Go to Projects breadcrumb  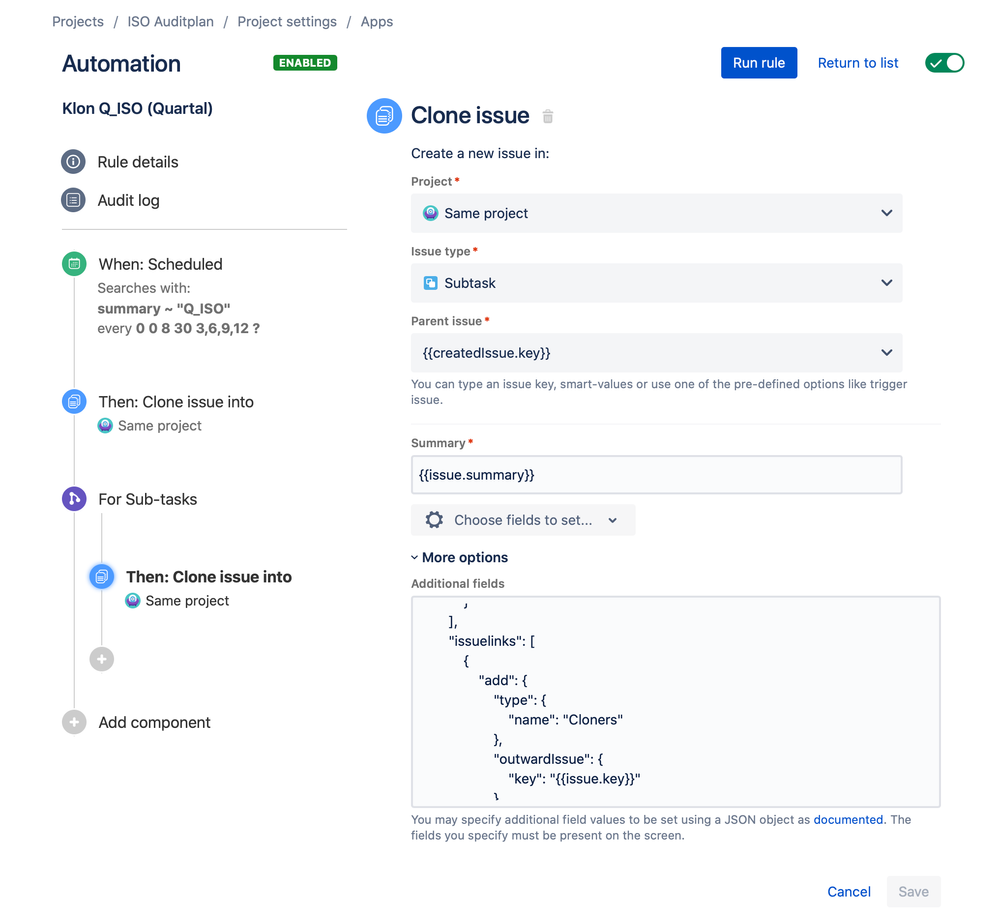[78, 22]
